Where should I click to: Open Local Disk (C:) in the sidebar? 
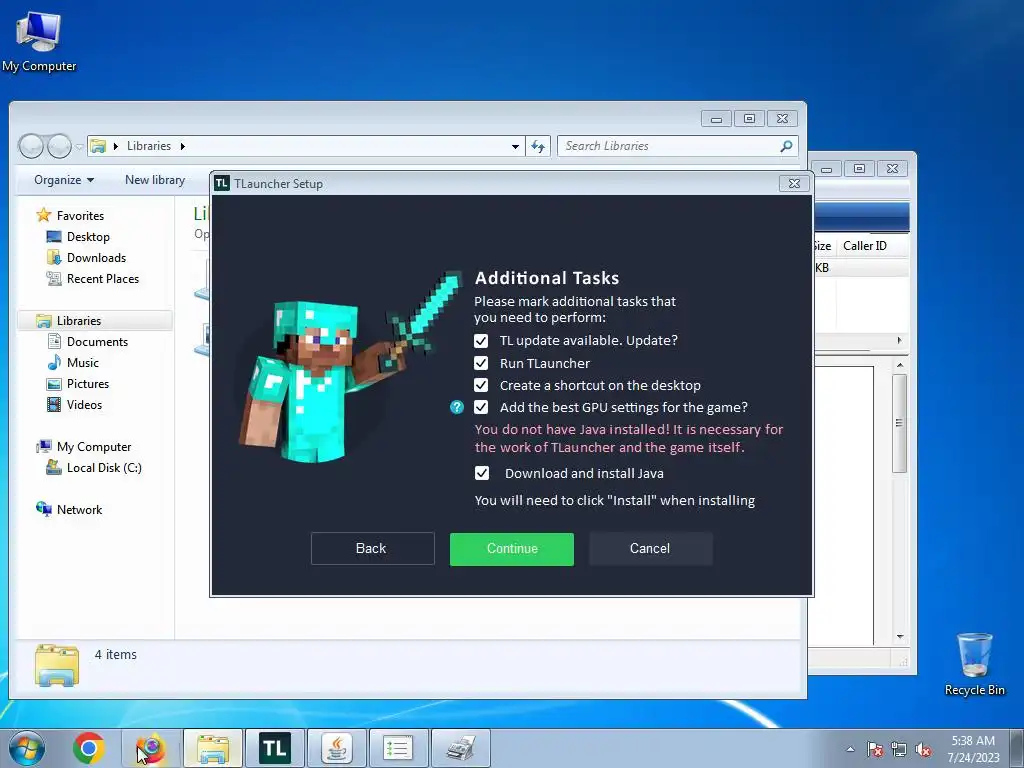click(104, 468)
